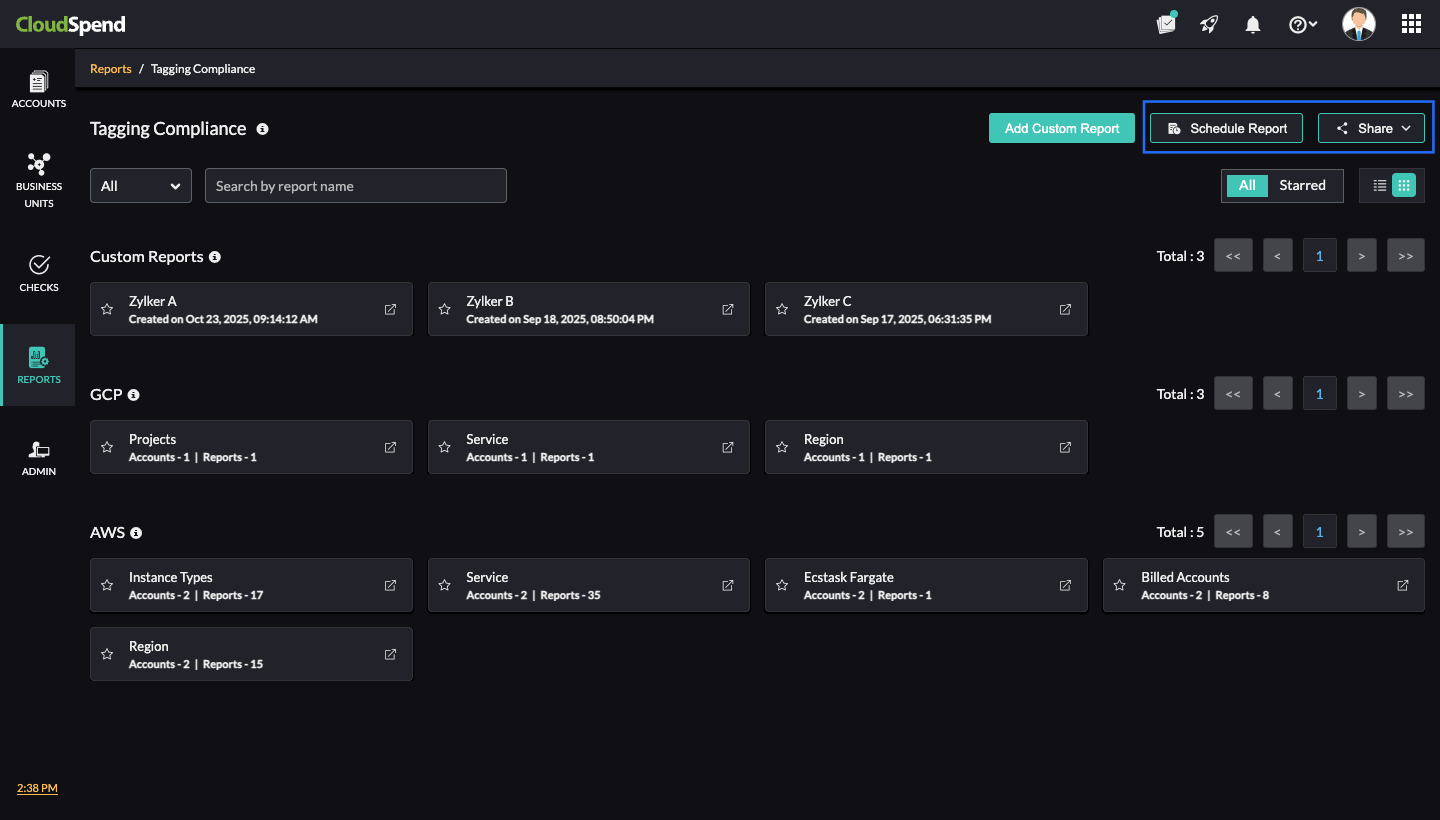
Task: Select the All reports tab
Action: [1247, 185]
